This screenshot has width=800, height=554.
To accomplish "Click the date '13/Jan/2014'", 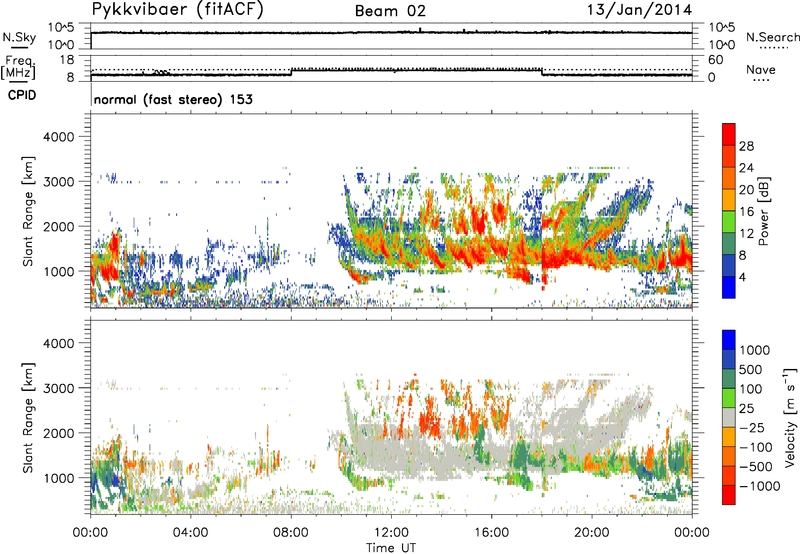I will click(640, 10).
